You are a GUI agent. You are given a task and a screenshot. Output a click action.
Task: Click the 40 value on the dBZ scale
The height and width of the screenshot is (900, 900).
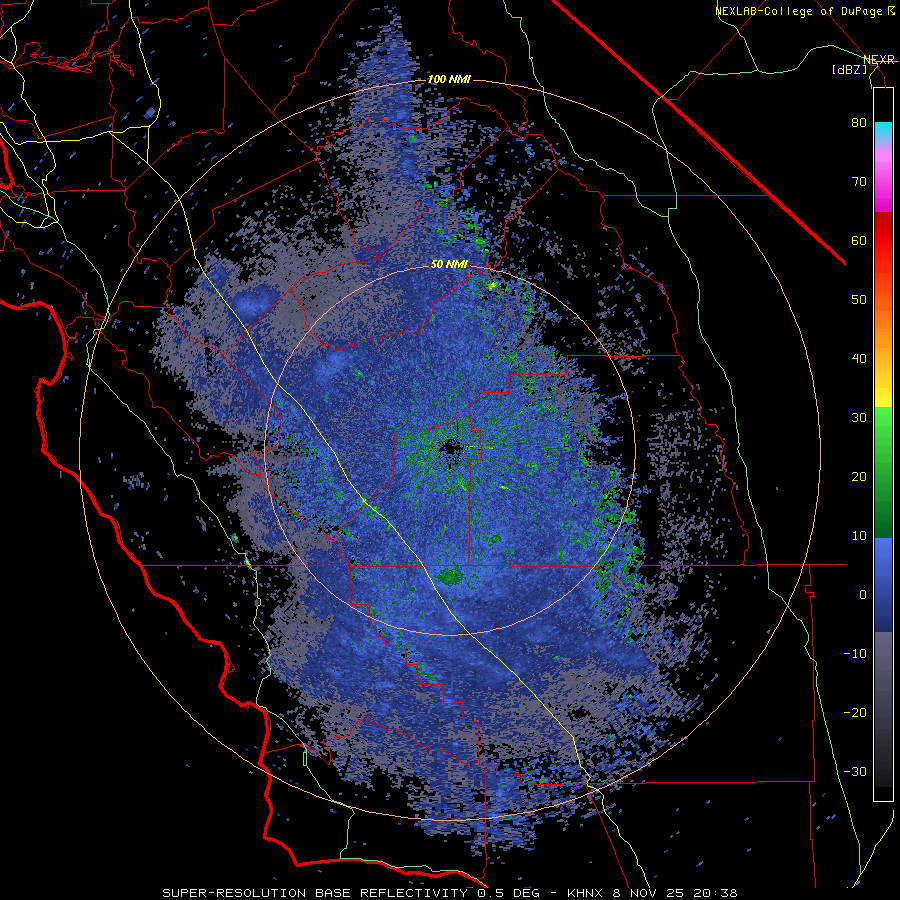859,359
